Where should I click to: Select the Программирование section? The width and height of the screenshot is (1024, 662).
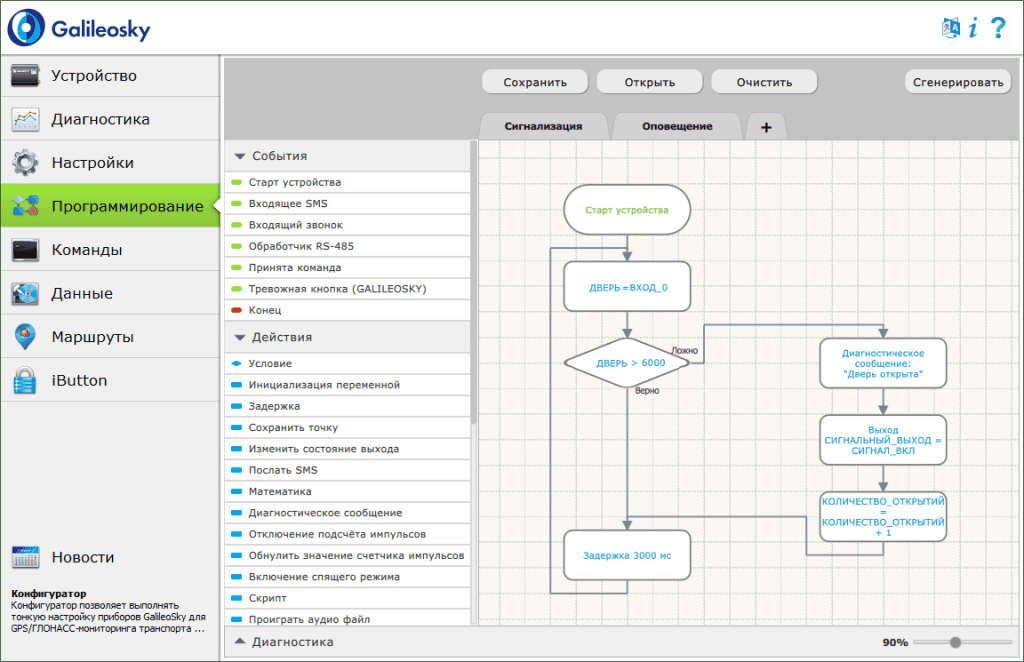(110, 206)
